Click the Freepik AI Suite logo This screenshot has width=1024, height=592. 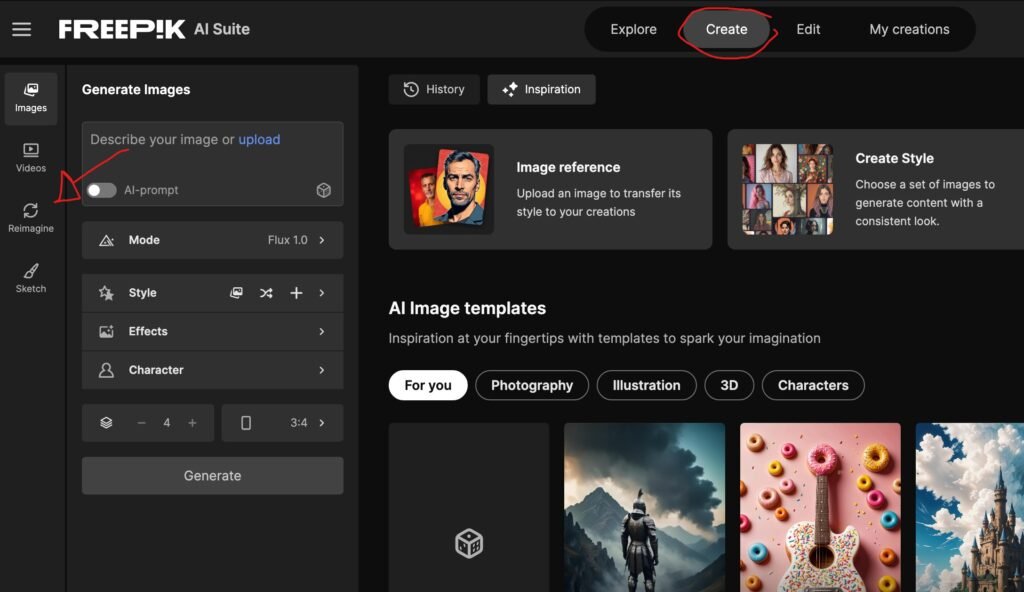click(x=154, y=29)
